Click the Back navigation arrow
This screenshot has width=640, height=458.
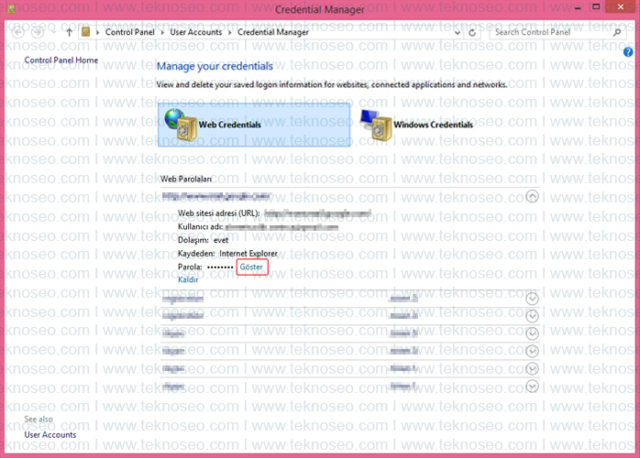(x=18, y=32)
